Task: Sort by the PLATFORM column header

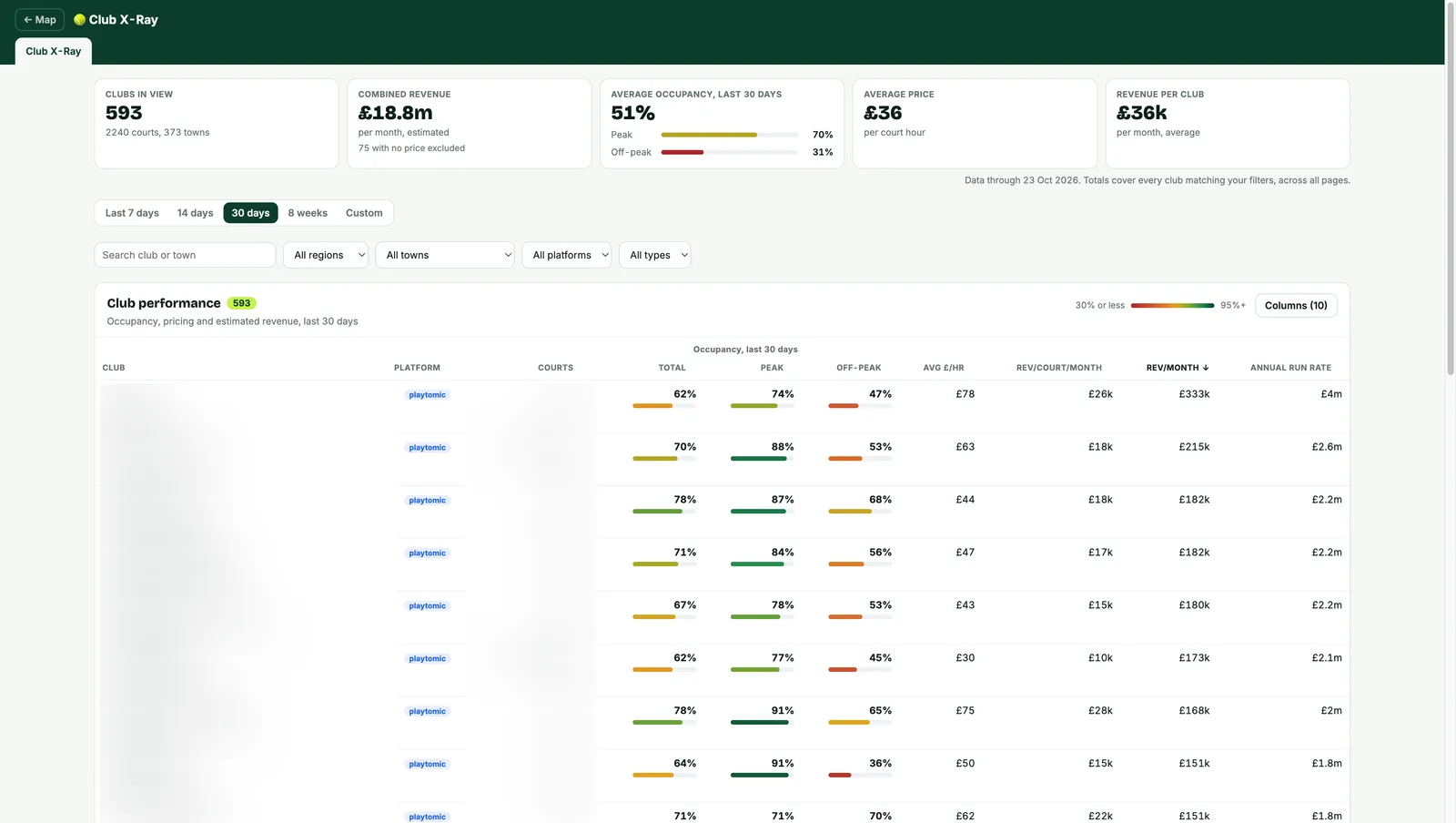Action: pyautogui.click(x=417, y=368)
